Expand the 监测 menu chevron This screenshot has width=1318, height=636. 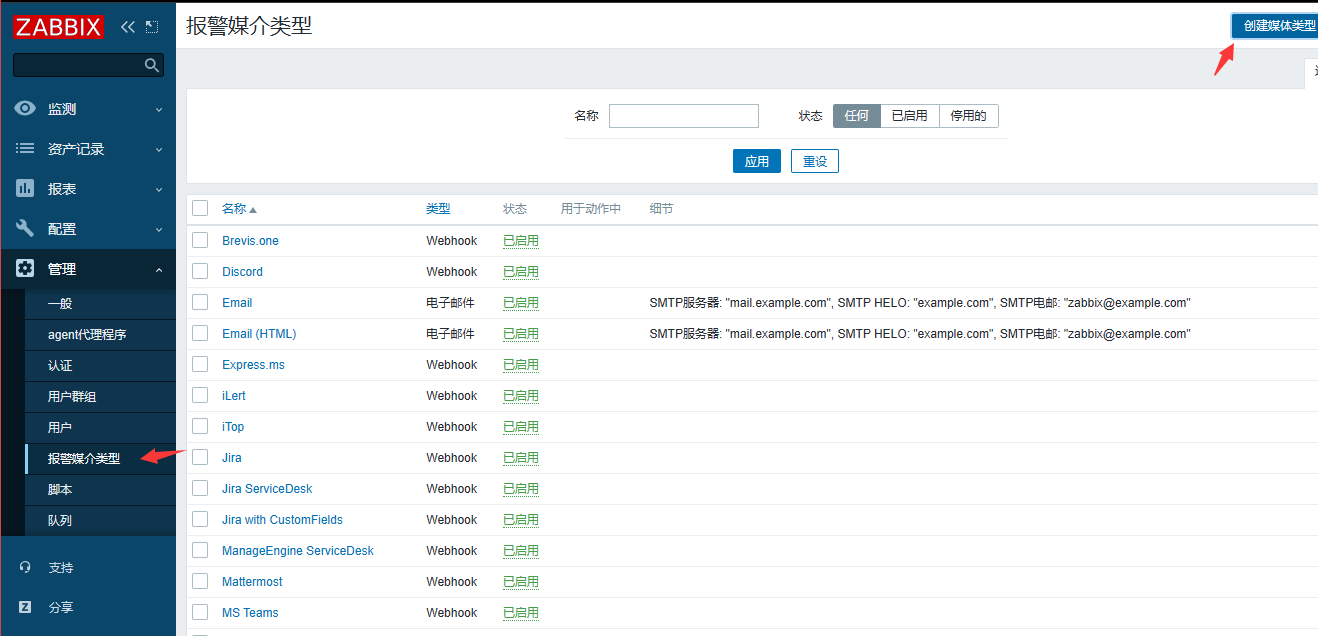pyautogui.click(x=159, y=109)
